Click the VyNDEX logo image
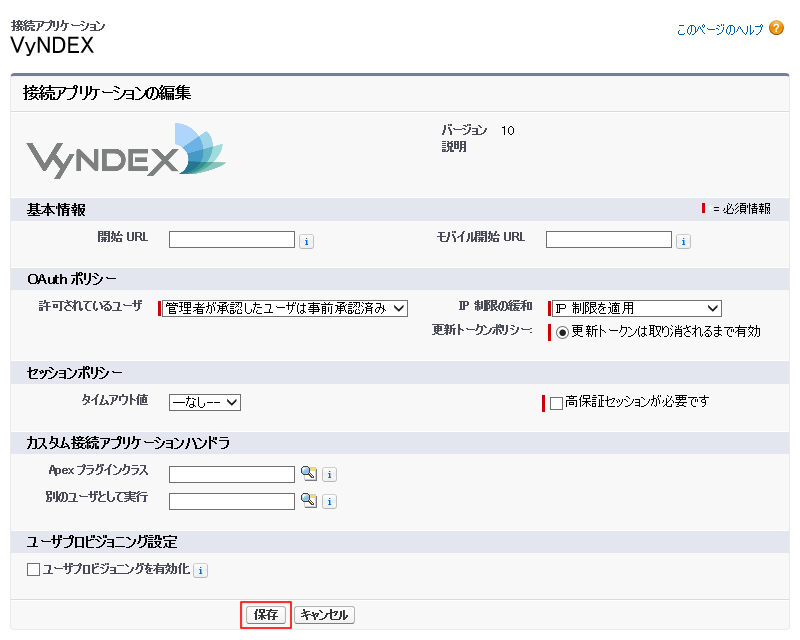The height and width of the screenshot is (640, 800). (126, 152)
